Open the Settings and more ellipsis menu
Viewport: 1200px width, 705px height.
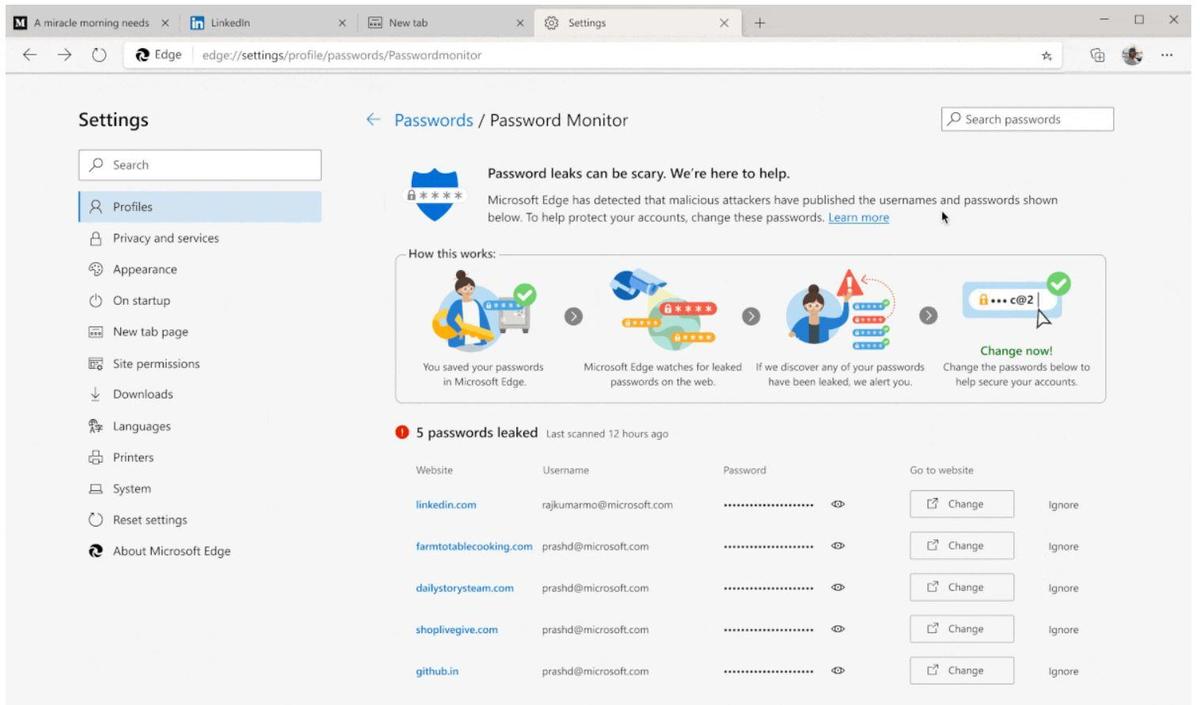tap(1167, 56)
